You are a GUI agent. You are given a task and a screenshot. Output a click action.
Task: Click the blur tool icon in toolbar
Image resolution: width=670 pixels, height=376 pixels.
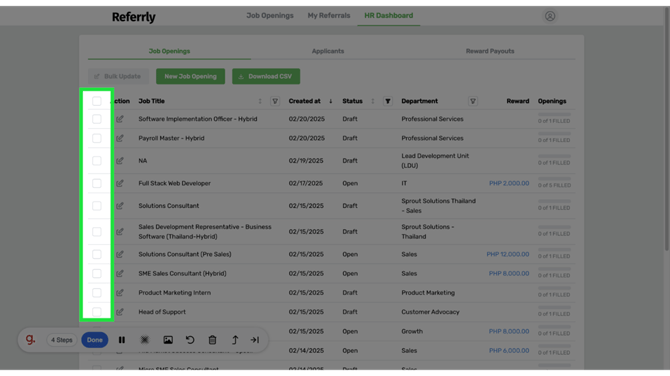145,340
